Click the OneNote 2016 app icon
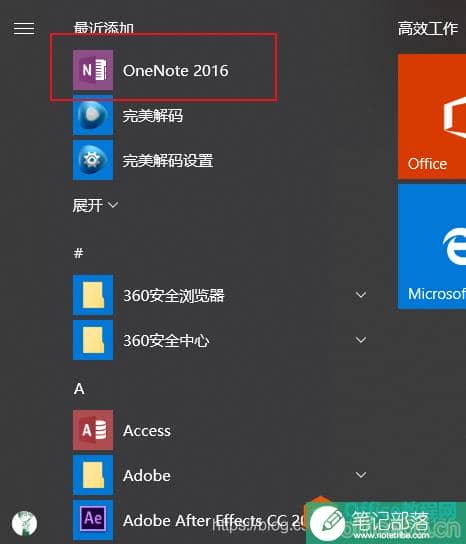466x544 pixels. [93, 70]
